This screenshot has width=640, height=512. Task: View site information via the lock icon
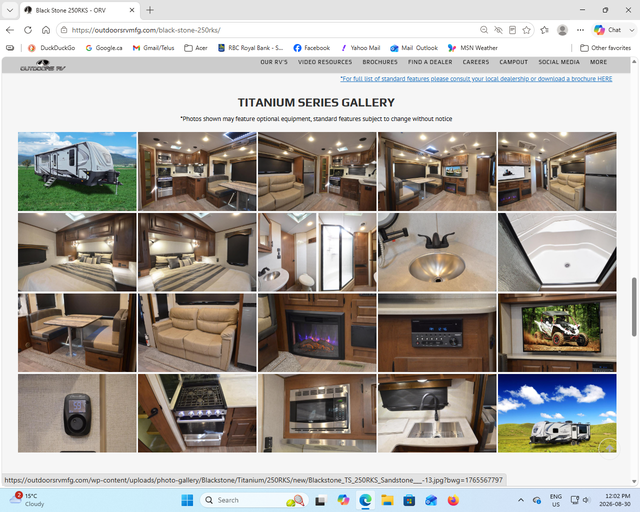(64, 30)
